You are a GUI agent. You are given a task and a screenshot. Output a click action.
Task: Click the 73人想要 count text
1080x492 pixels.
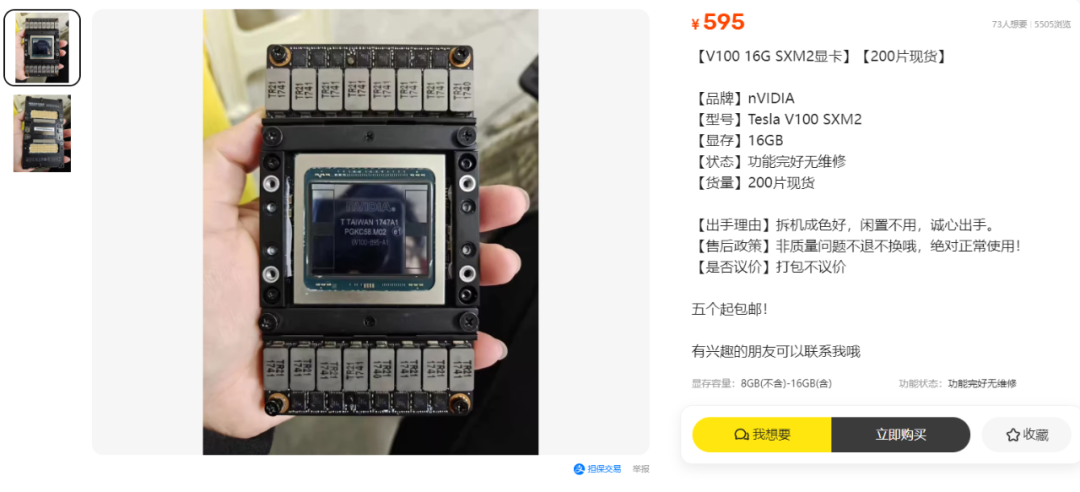point(1009,24)
